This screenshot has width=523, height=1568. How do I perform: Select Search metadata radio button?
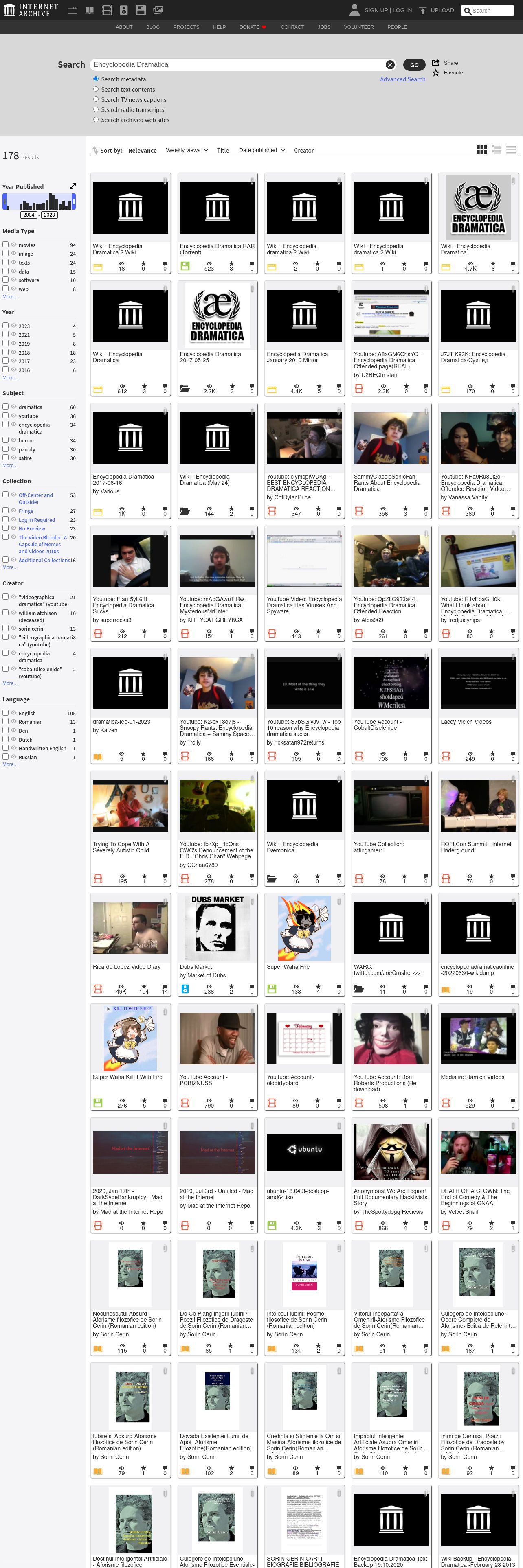tap(96, 79)
